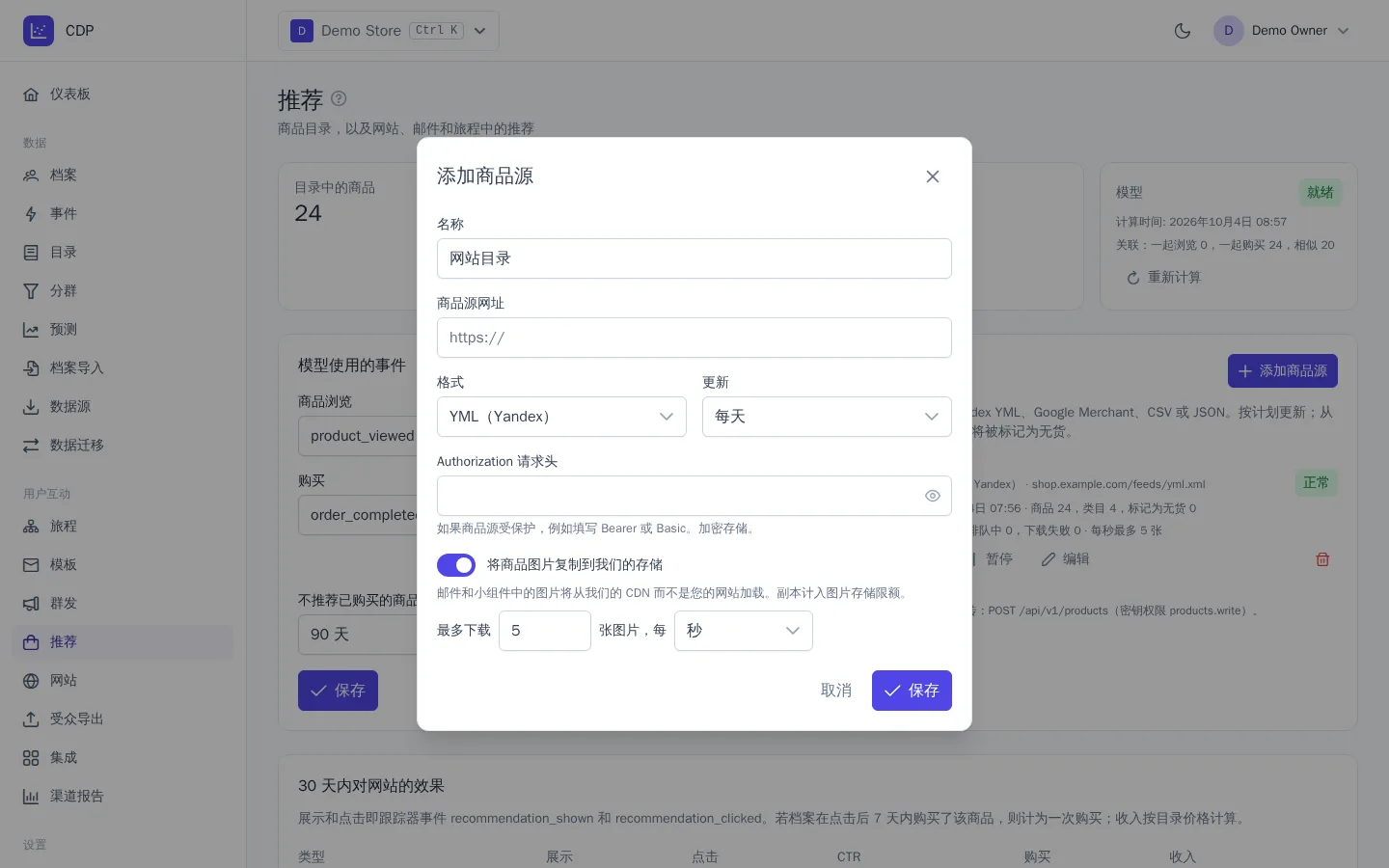This screenshot has width=1389, height=868.
Task: Click the 添加商品源 button behind dialog
Action: tap(1282, 371)
